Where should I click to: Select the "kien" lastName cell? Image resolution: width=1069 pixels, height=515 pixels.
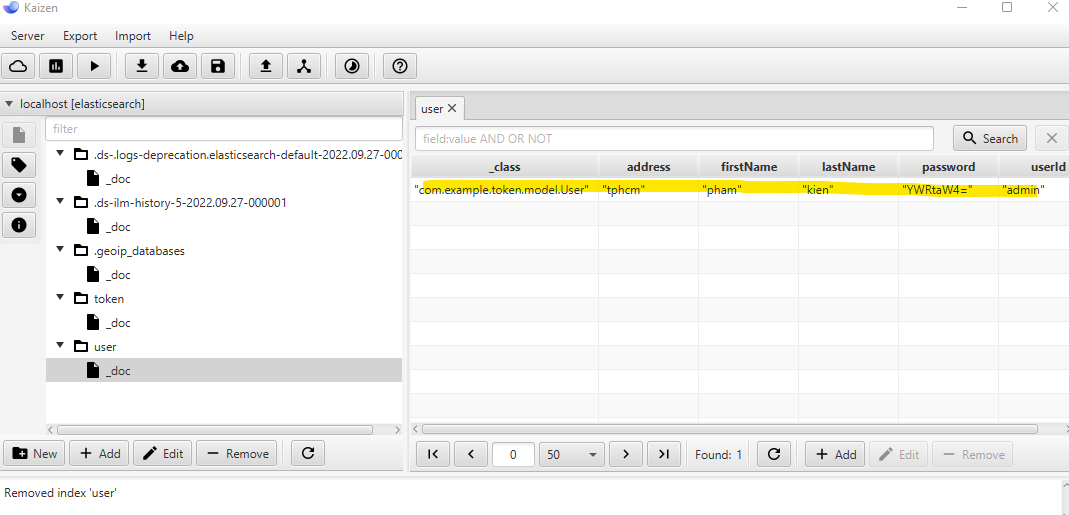point(849,190)
